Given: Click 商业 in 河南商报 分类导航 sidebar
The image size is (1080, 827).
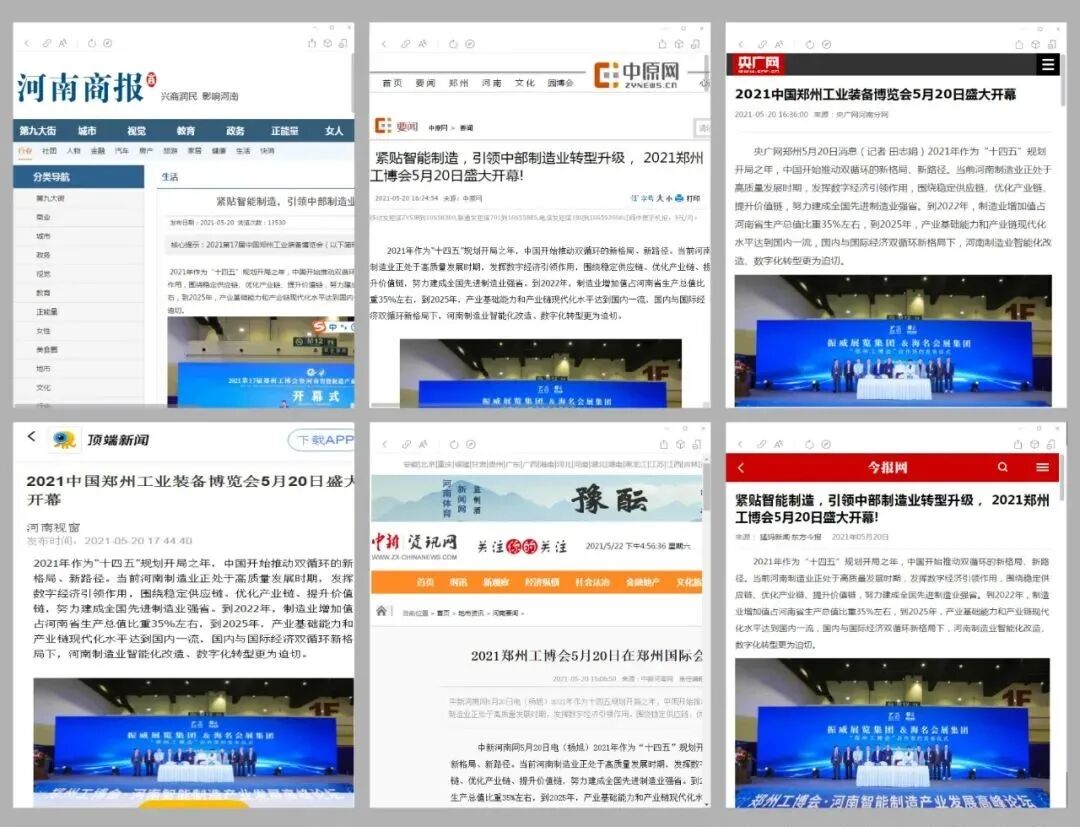Looking at the screenshot, I should coord(43,217).
